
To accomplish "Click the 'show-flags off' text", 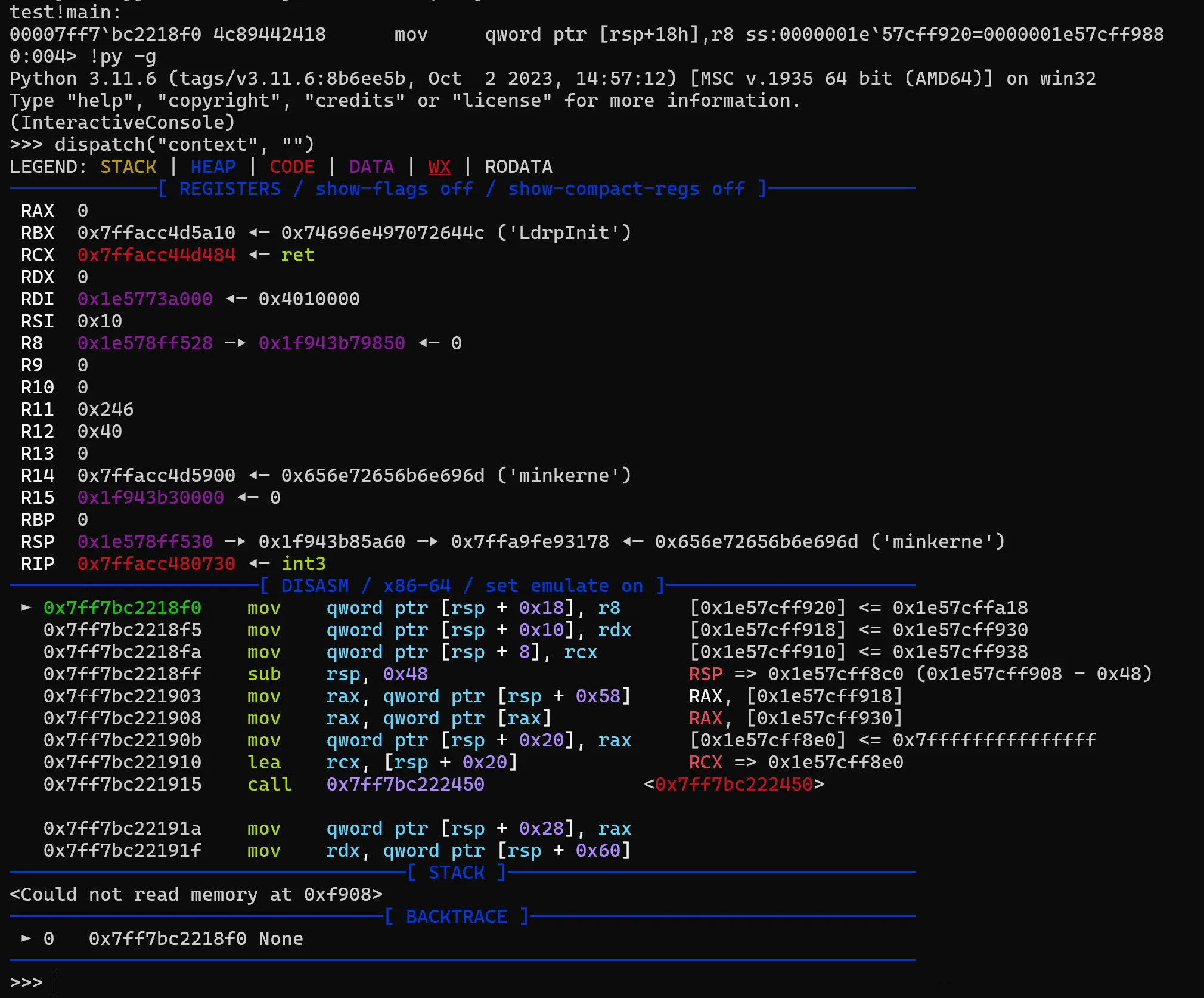I will pos(394,189).
